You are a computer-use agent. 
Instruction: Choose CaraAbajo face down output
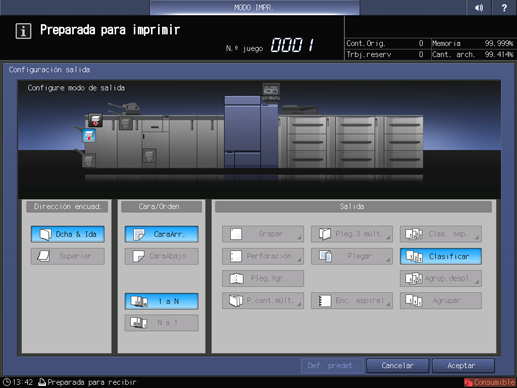click(162, 256)
